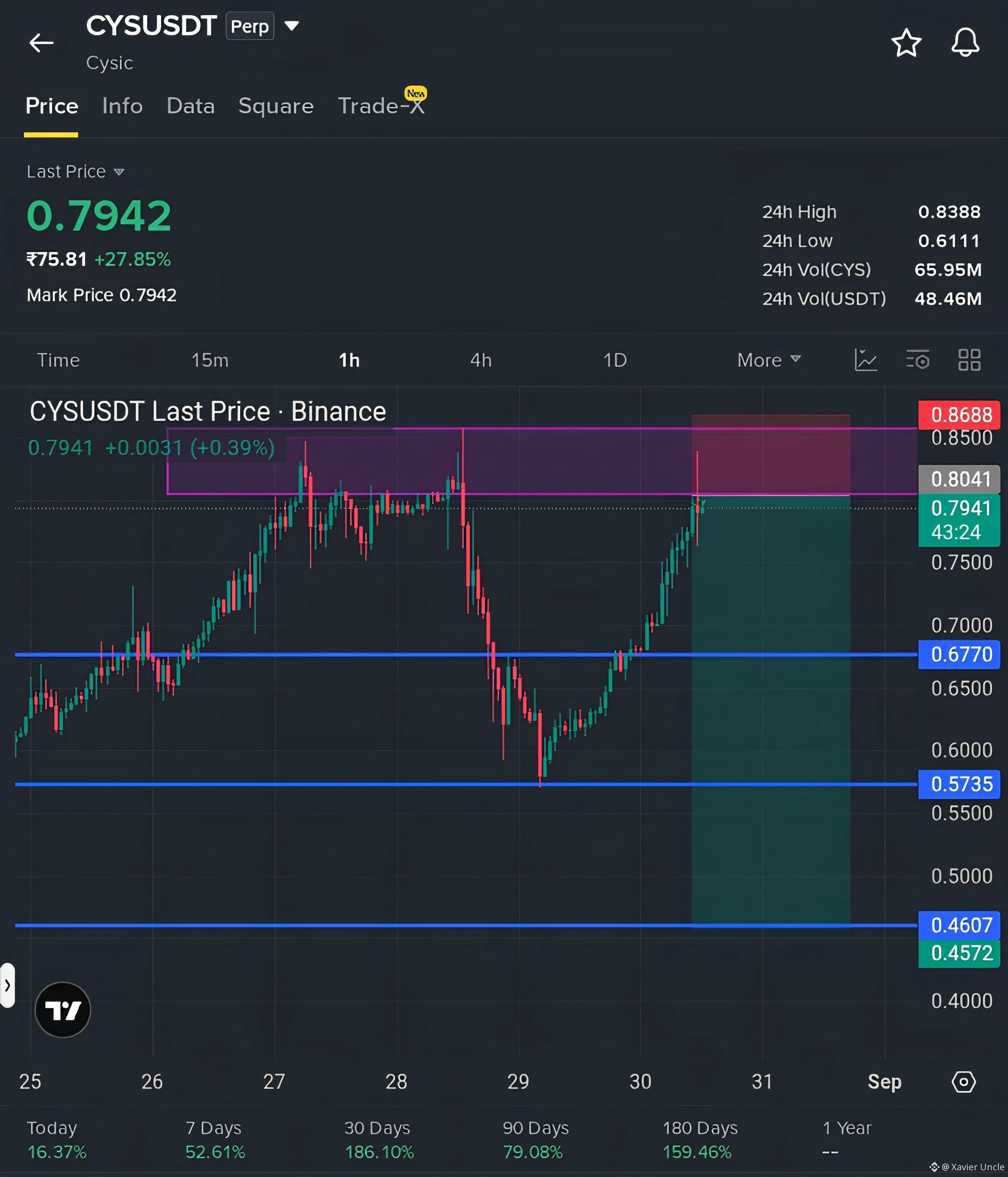Click the Mark Price 0.7942 text
Image resolution: width=1008 pixels, height=1177 pixels.
(101, 295)
